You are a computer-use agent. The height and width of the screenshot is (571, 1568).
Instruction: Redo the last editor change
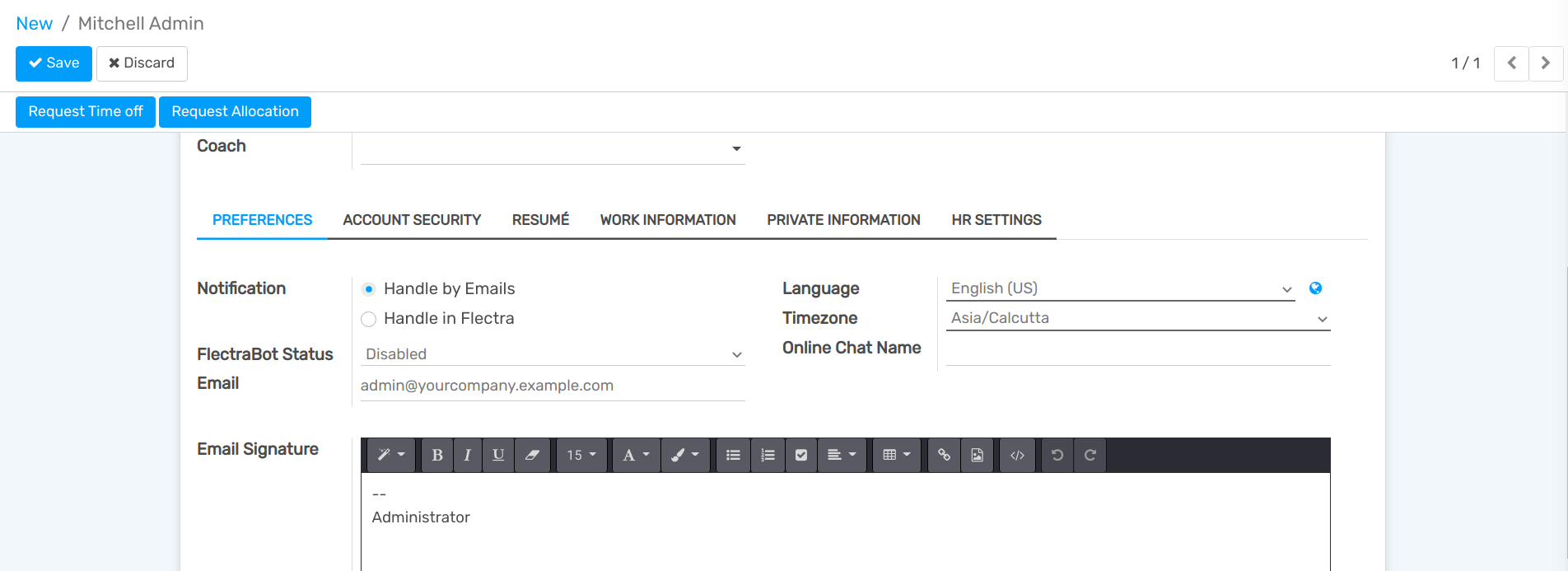[1090, 455]
